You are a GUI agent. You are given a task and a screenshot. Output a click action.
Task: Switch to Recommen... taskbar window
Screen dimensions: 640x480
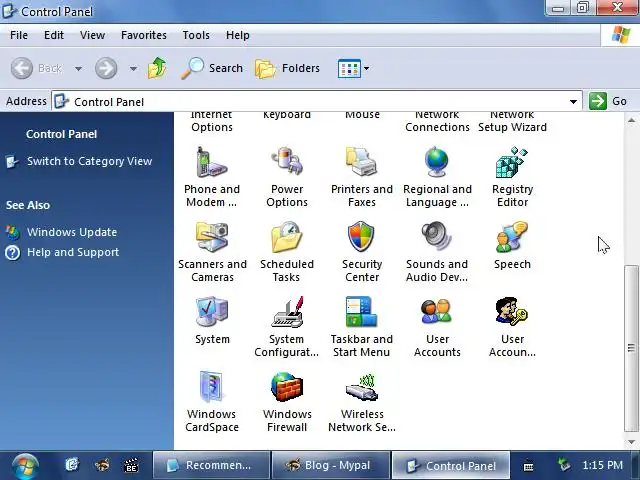click(211, 465)
